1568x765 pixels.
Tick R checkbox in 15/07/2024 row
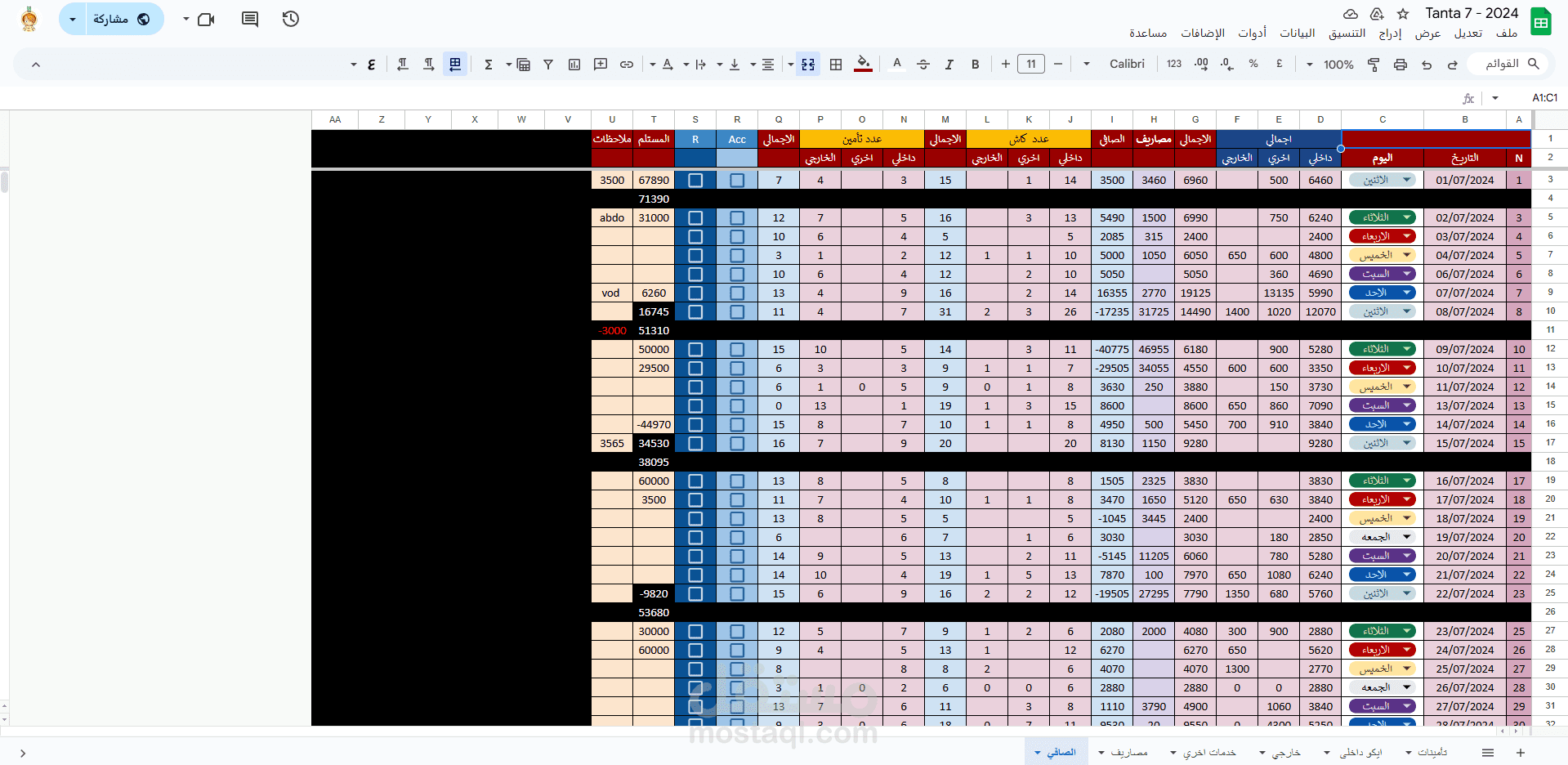pyautogui.click(x=695, y=443)
